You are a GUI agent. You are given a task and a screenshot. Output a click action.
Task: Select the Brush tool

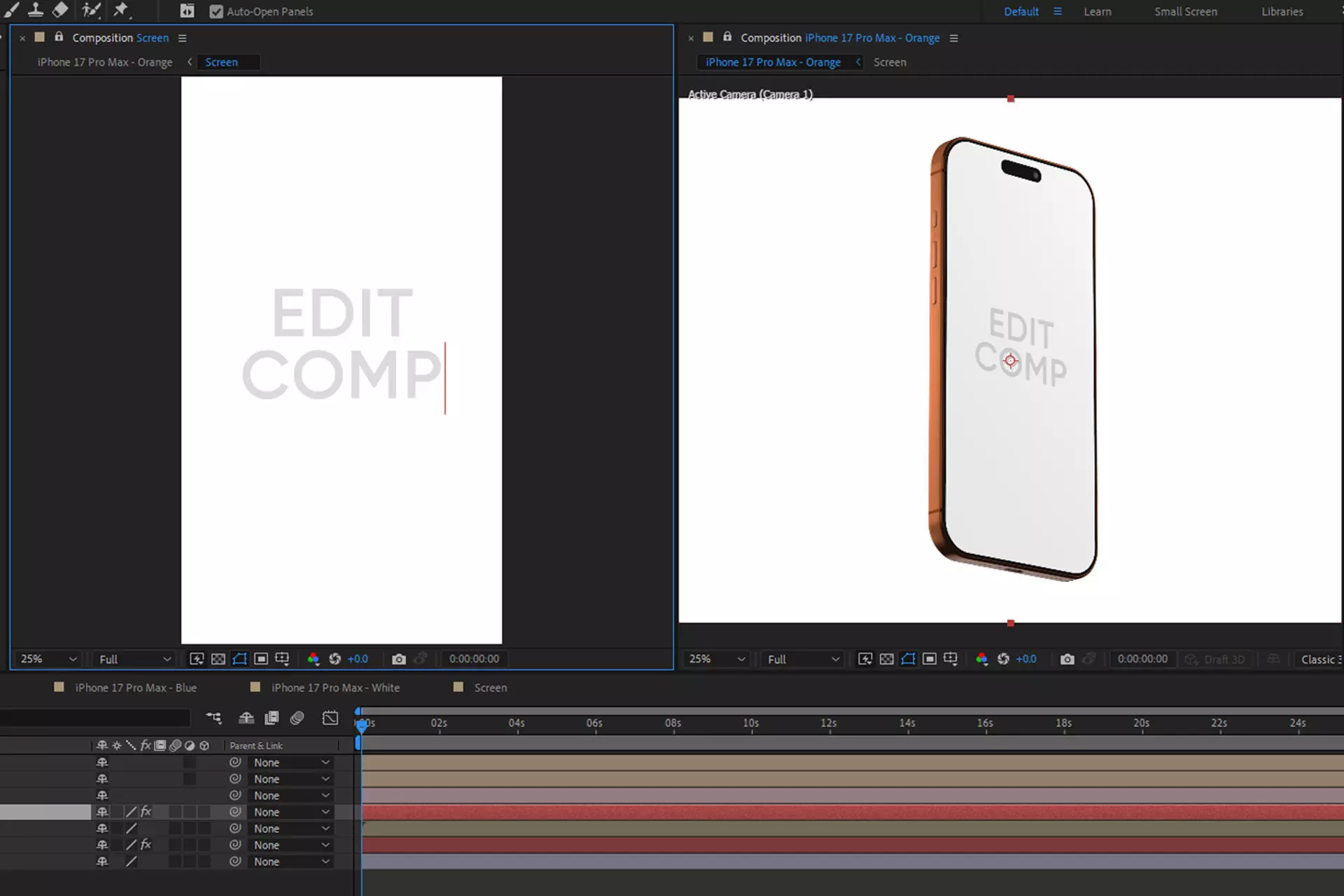coord(11,10)
